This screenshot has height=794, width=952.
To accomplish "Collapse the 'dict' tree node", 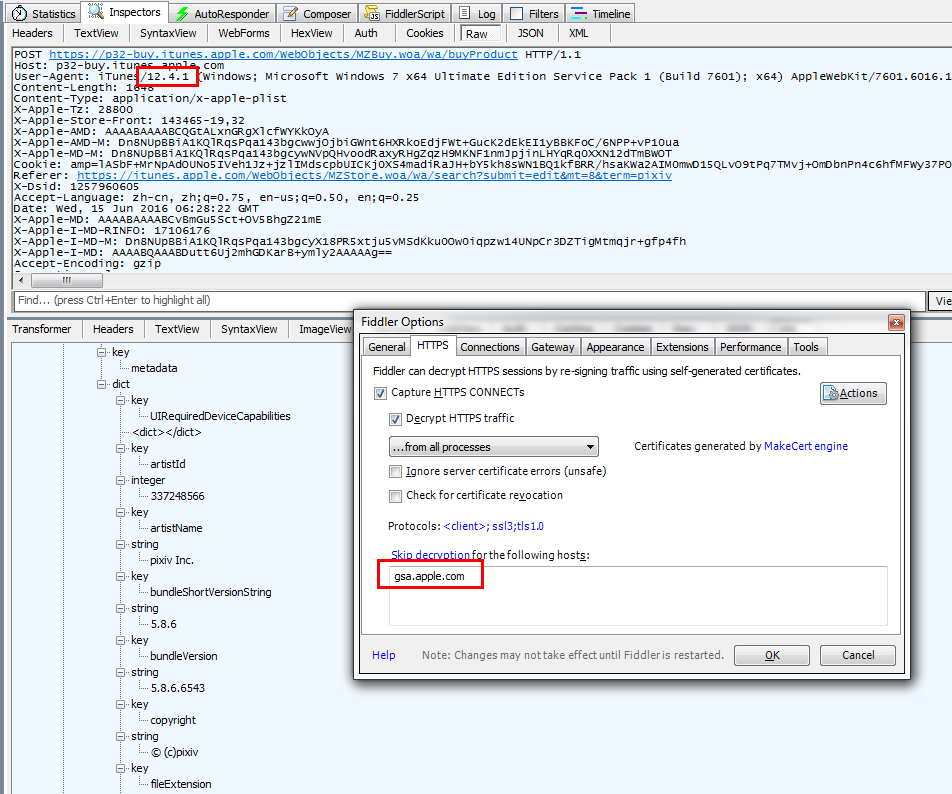I will tap(102, 384).
